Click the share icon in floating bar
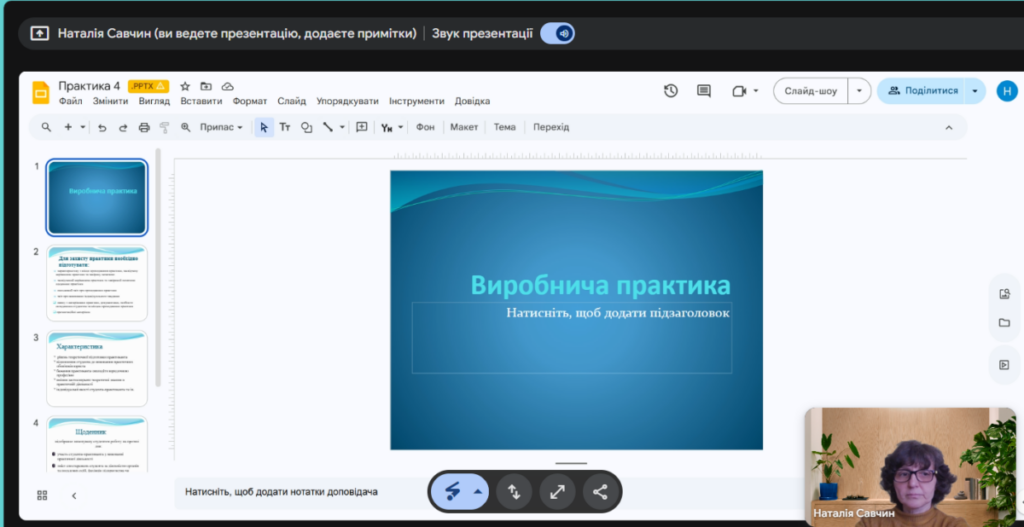Image resolution: width=1024 pixels, height=527 pixels. 600,491
